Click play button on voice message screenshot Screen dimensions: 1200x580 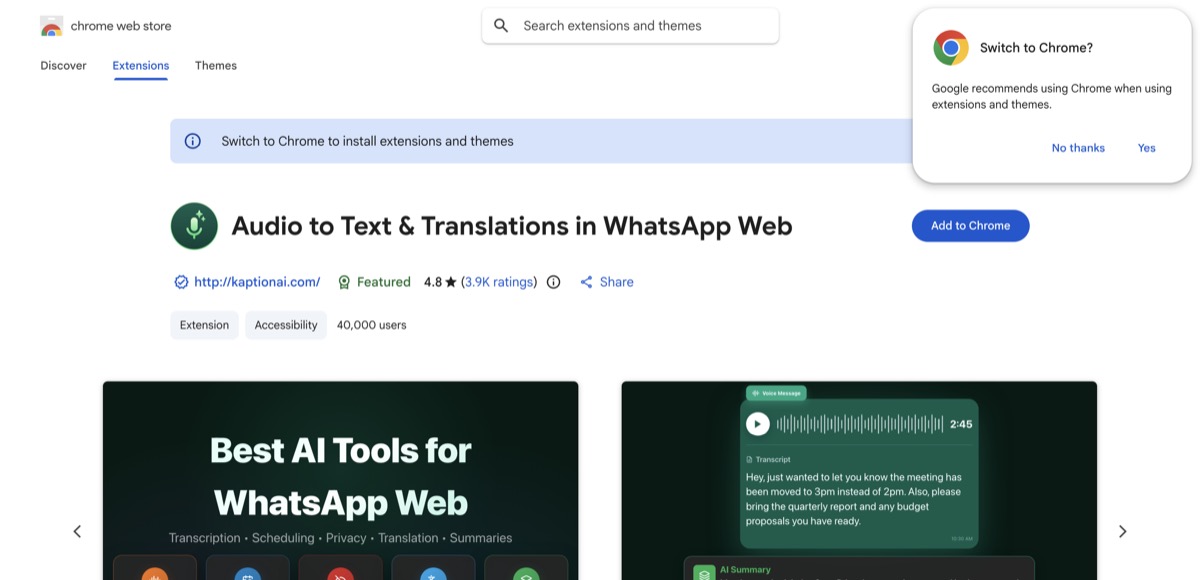point(758,424)
